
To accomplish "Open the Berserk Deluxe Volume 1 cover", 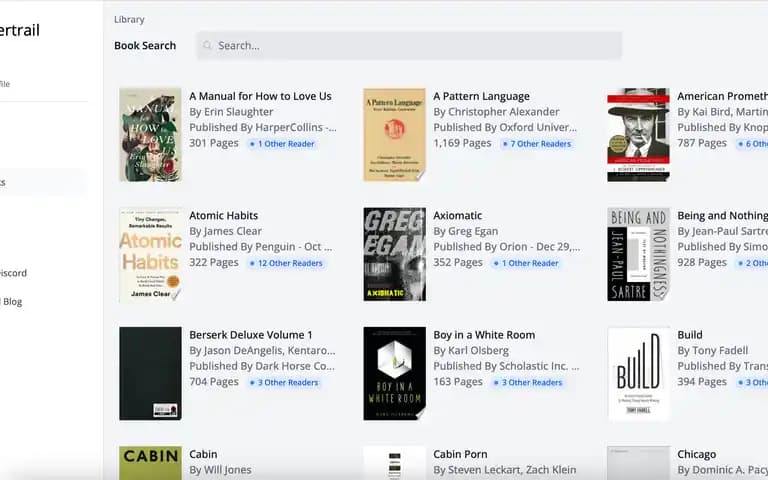I will (x=150, y=374).
